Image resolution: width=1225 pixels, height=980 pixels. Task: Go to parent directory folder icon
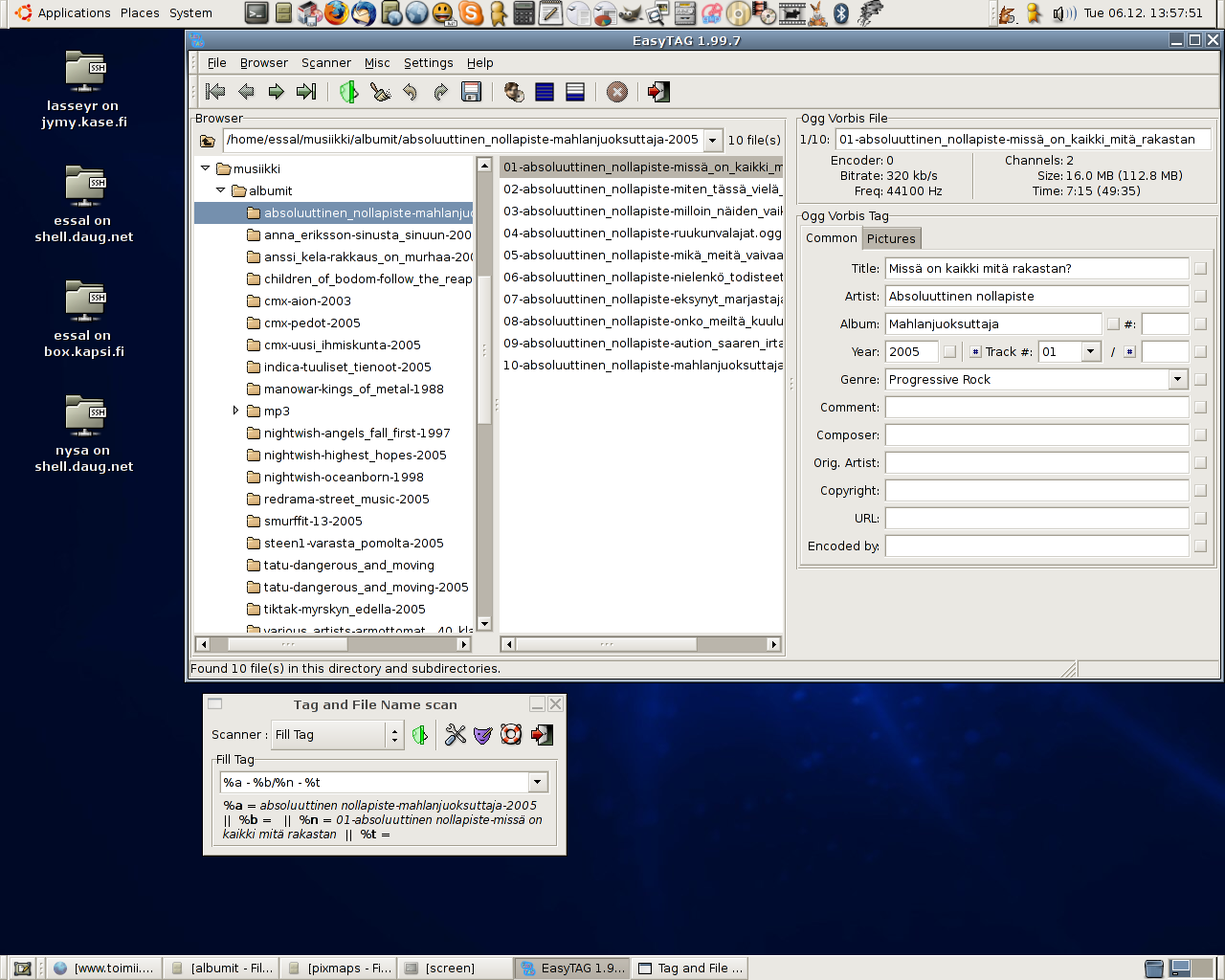pyautogui.click(x=207, y=141)
